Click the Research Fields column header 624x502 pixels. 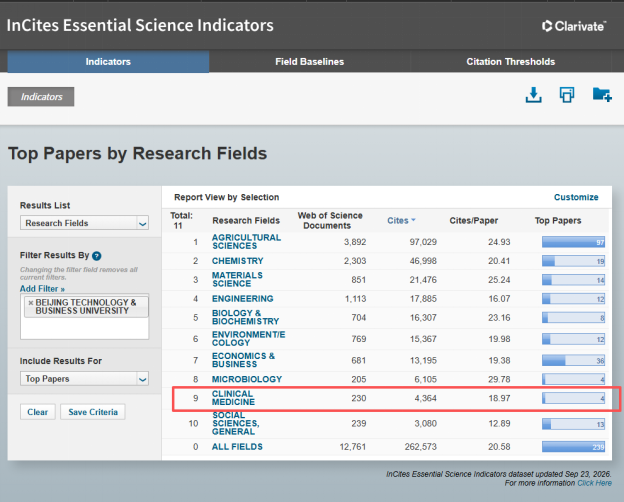click(246, 221)
